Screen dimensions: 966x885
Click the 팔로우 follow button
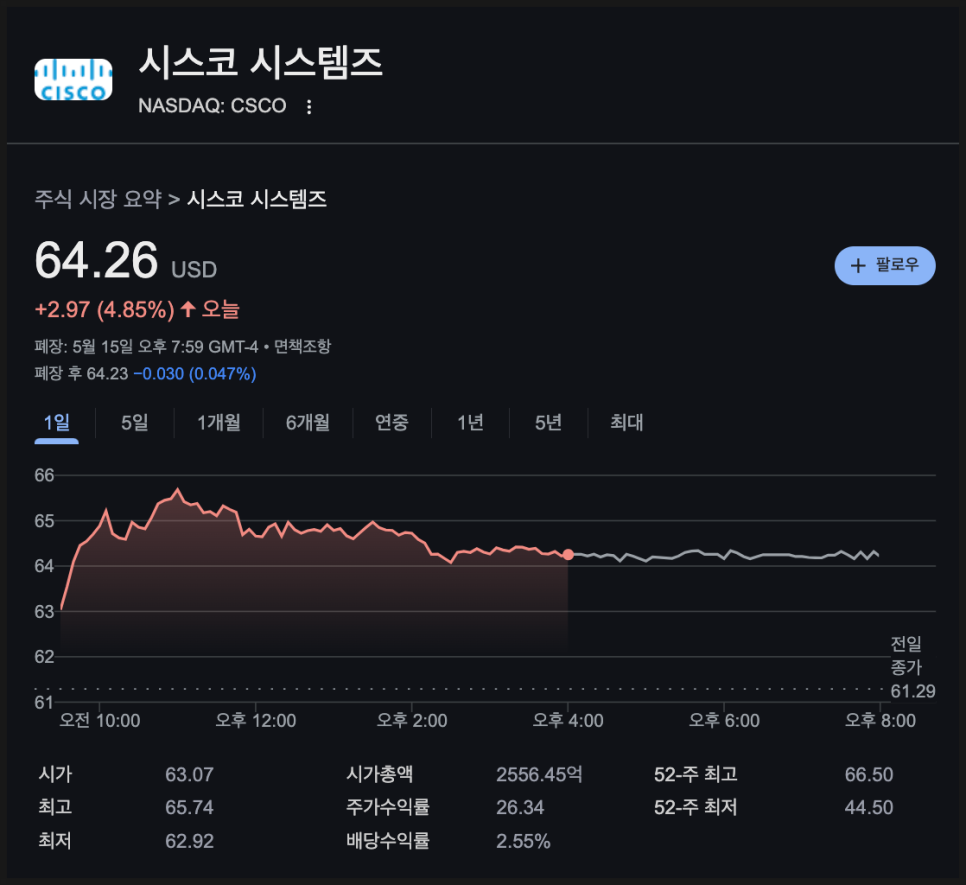[885, 265]
